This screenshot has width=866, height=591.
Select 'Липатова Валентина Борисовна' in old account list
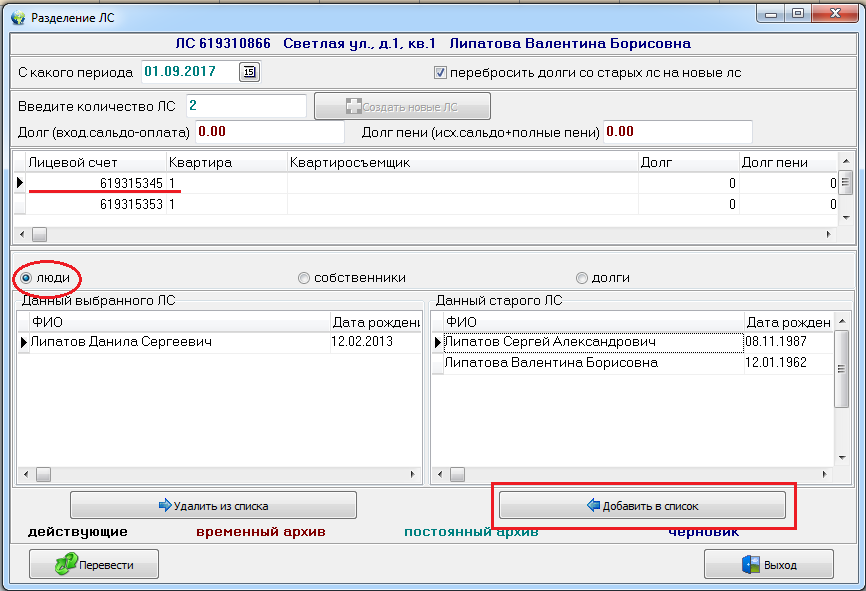tap(550, 363)
